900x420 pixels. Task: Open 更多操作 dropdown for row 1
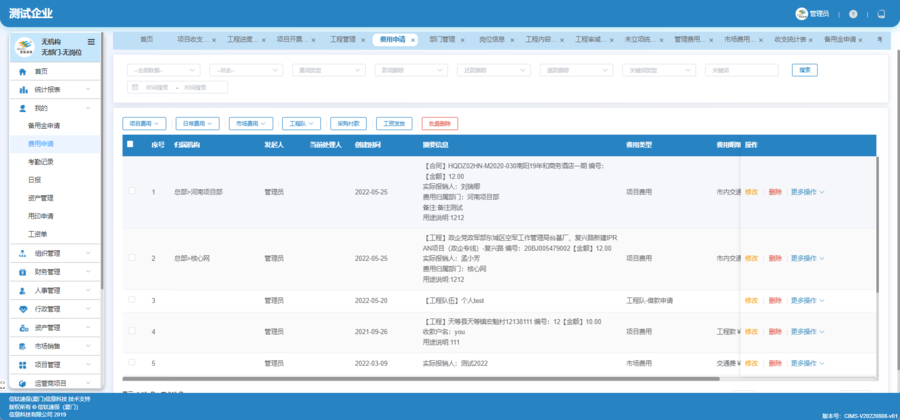pos(807,192)
